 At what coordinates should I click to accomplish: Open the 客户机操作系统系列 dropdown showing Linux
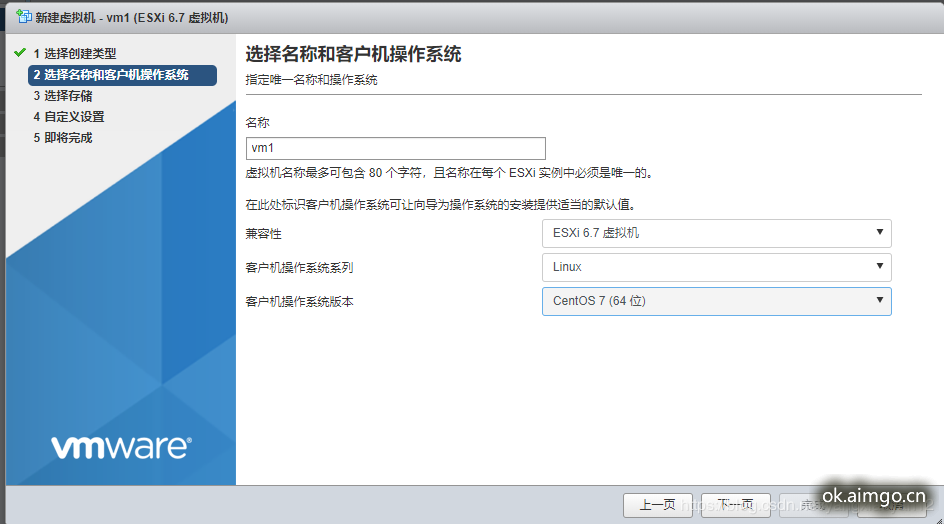(x=716, y=267)
